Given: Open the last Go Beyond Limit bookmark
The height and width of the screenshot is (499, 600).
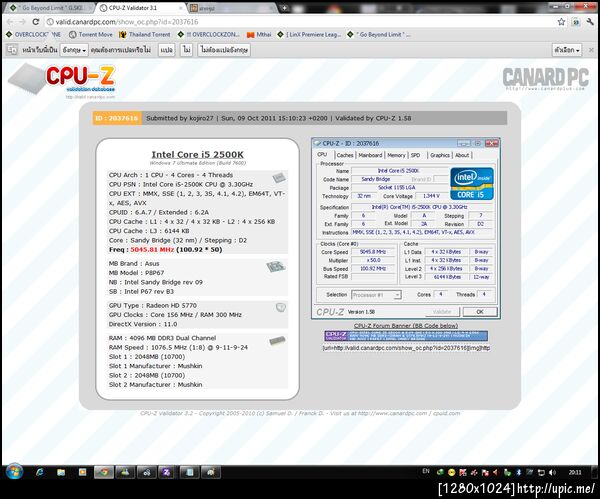Looking at the screenshot, I should click(379, 34).
